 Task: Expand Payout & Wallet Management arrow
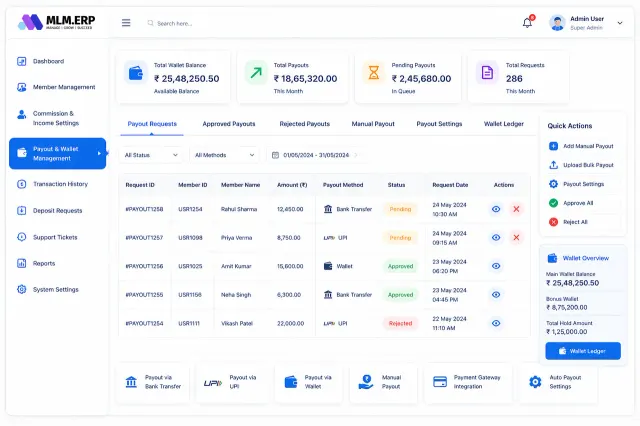tap(99, 153)
